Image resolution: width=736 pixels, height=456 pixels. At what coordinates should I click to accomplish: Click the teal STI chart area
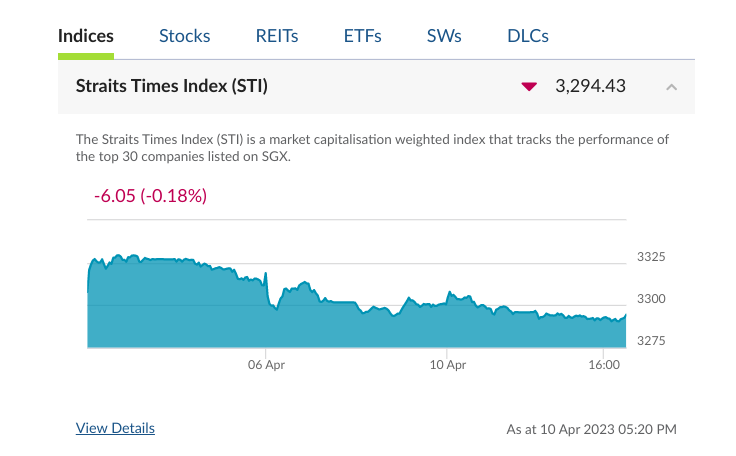click(350, 325)
